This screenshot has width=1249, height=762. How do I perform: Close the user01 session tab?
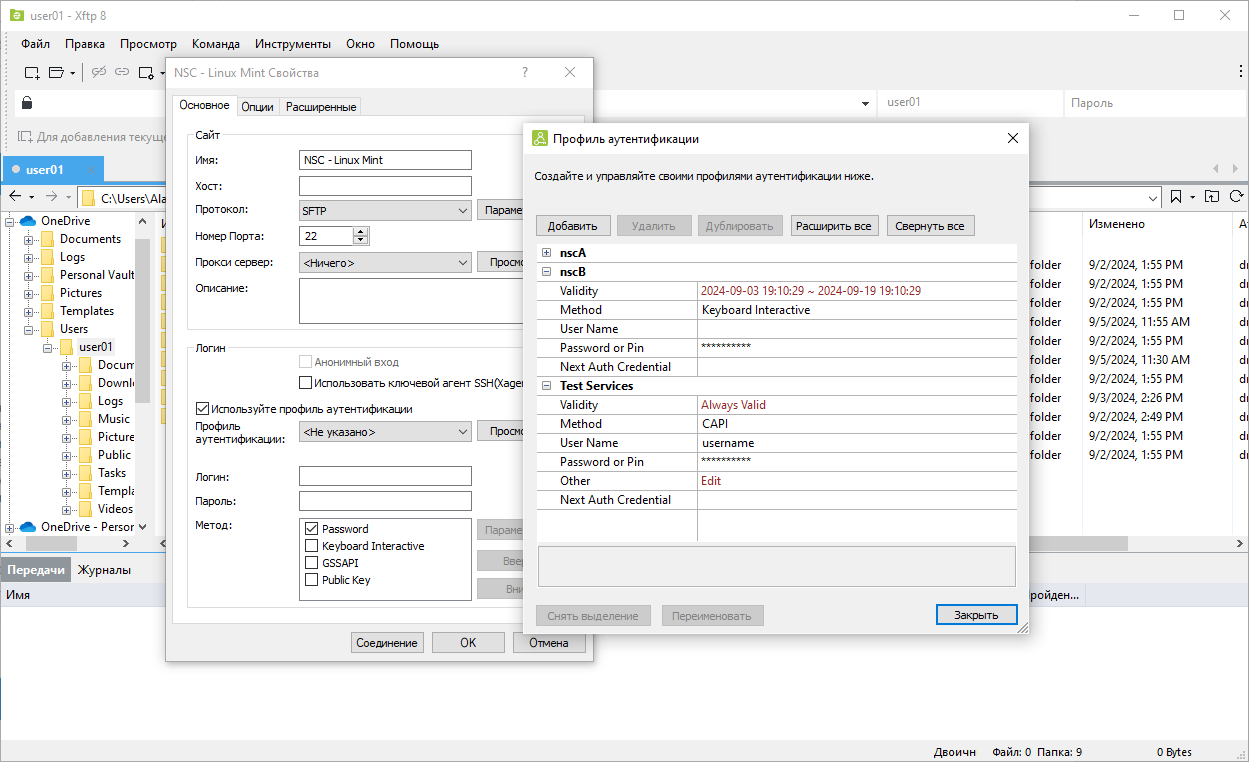pos(90,170)
